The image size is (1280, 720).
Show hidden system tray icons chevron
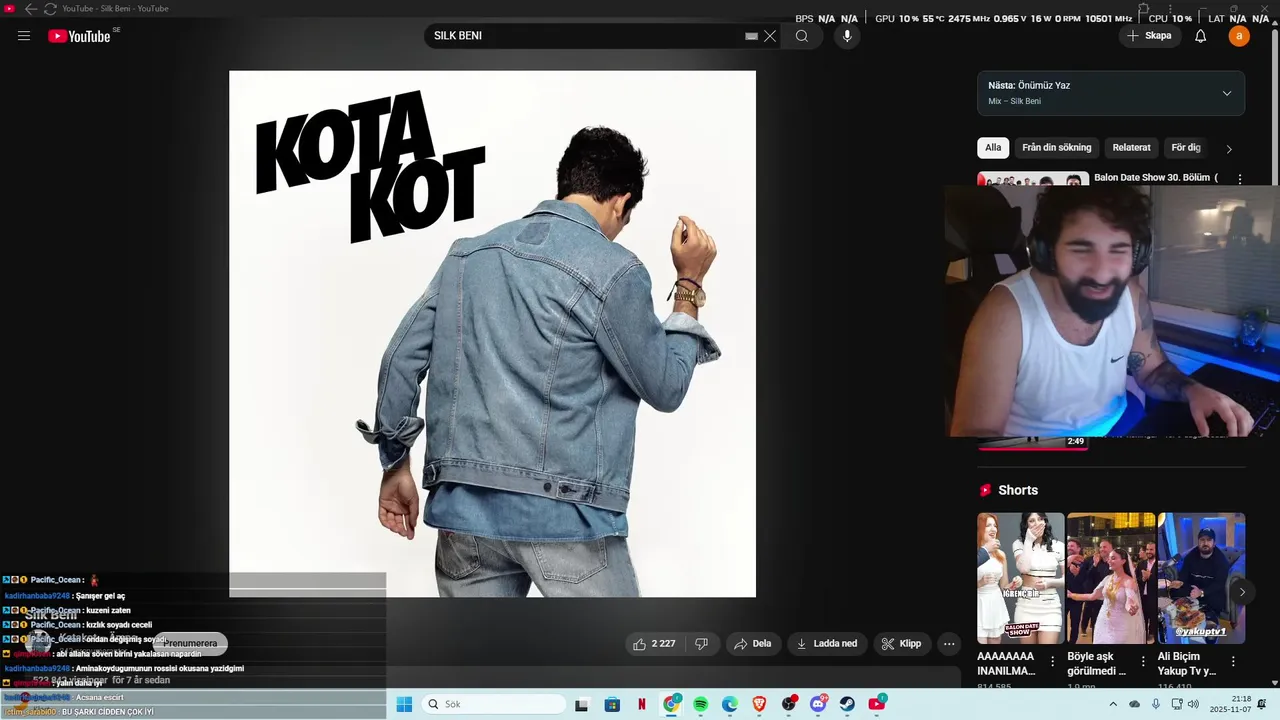1112,704
